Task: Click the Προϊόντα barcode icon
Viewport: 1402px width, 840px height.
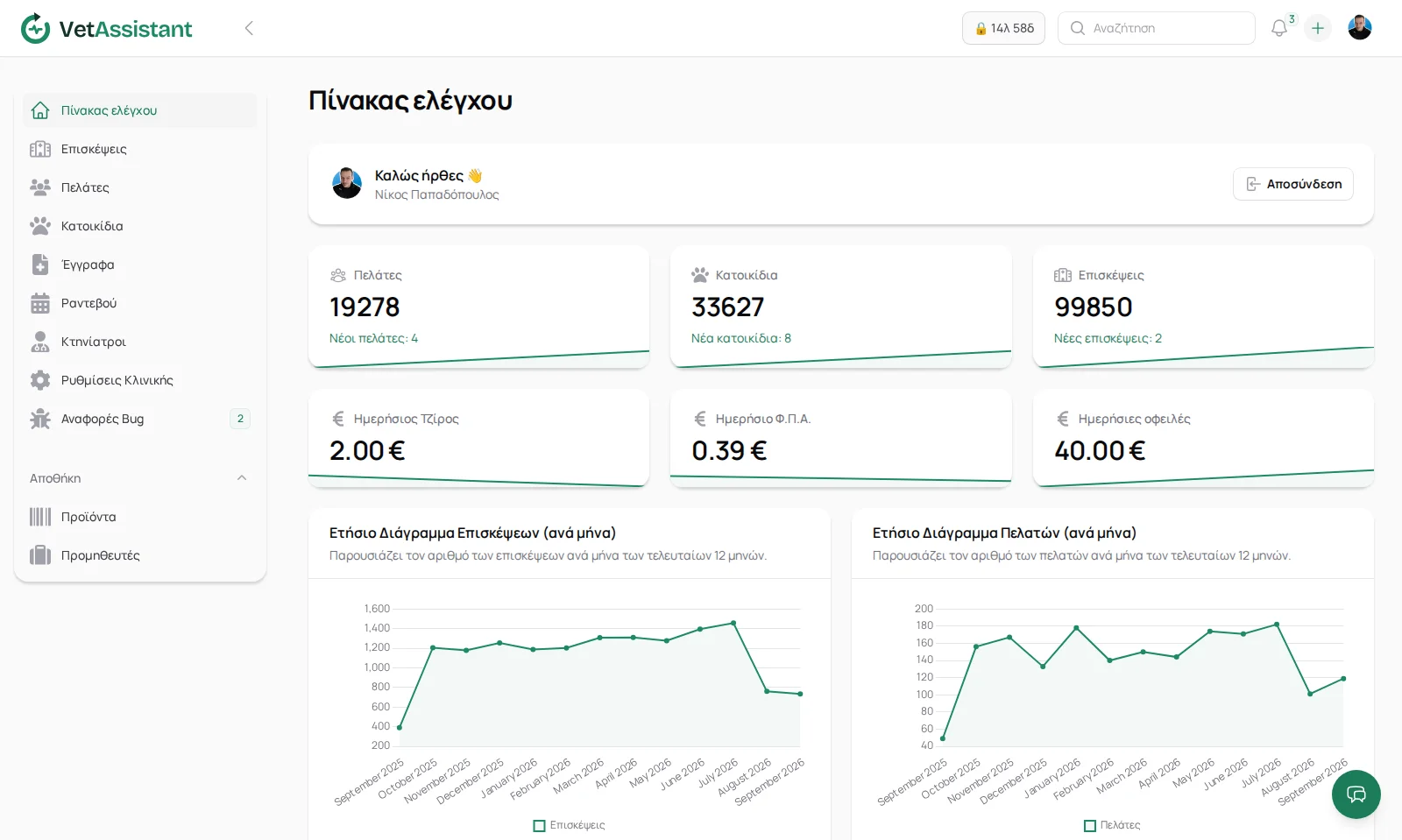Action: pos(40,517)
